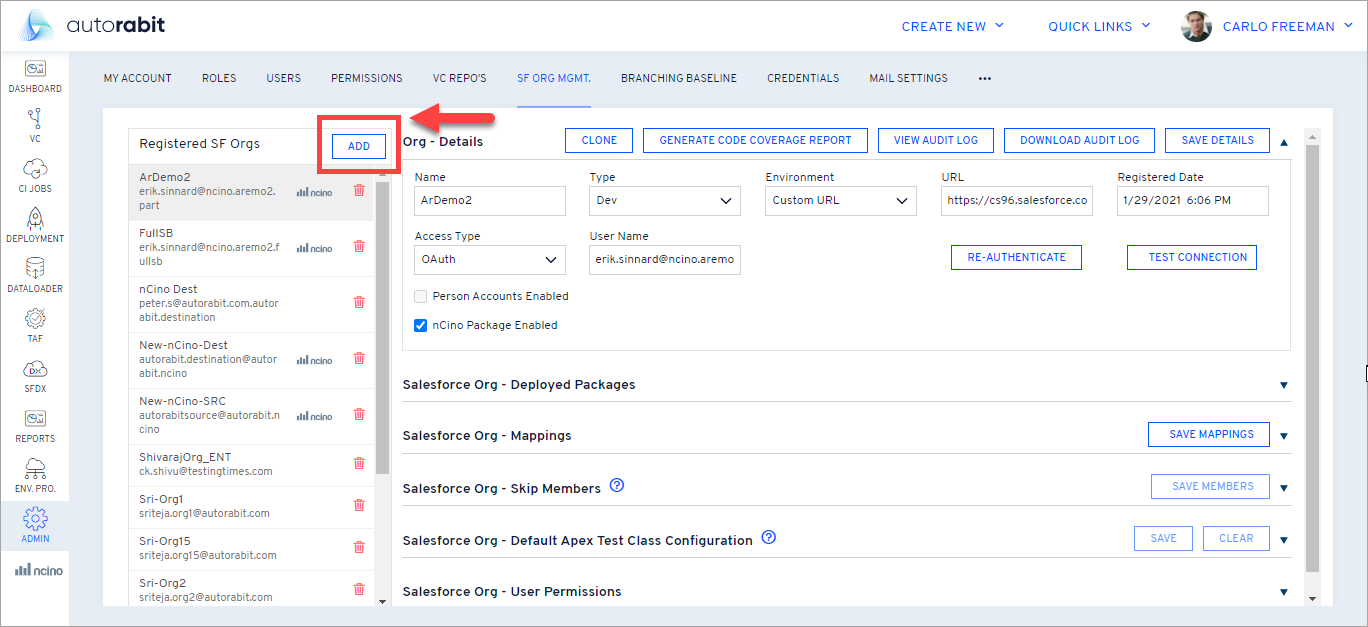This screenshot has width=1368, height=627.
Task: Expand the Salesforce Org - User Permissions section
Action: coord(1284,592)
